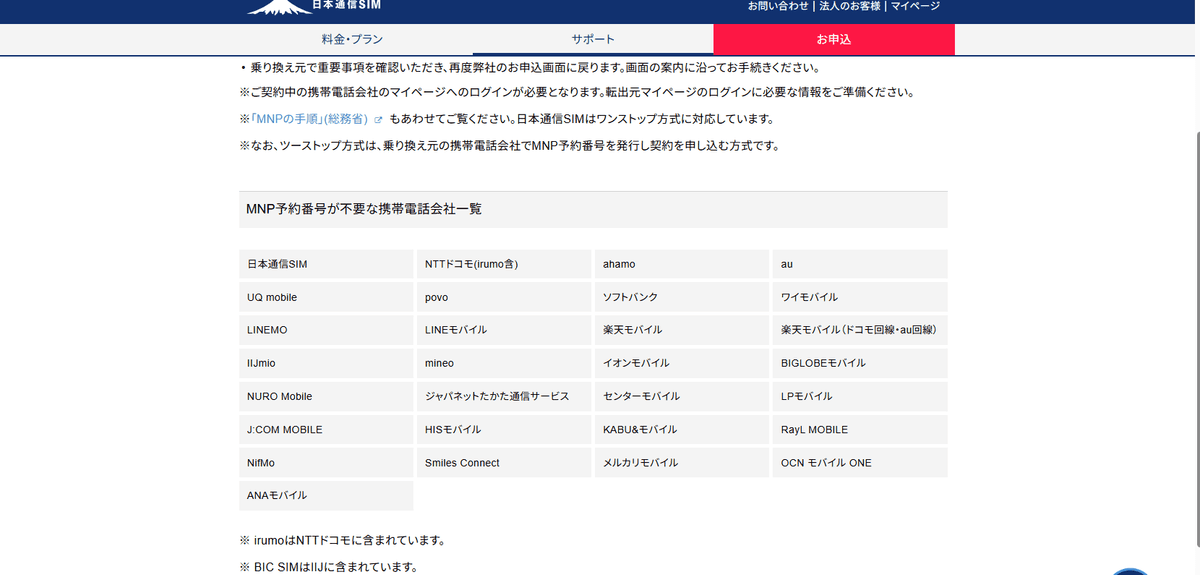Select LINEMO in the carrier table
The image size is (1200, 575).
(x=326, y=330)
